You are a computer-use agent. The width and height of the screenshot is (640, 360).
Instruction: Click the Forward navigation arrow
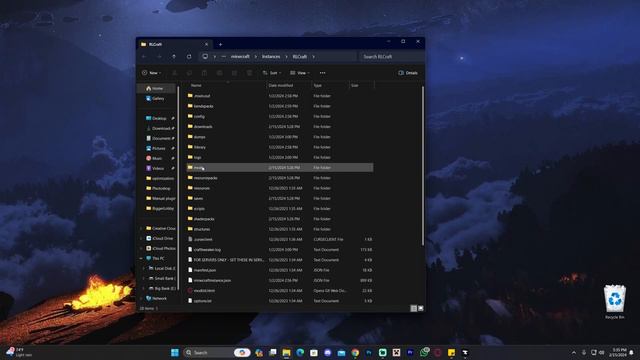point(159,57)
